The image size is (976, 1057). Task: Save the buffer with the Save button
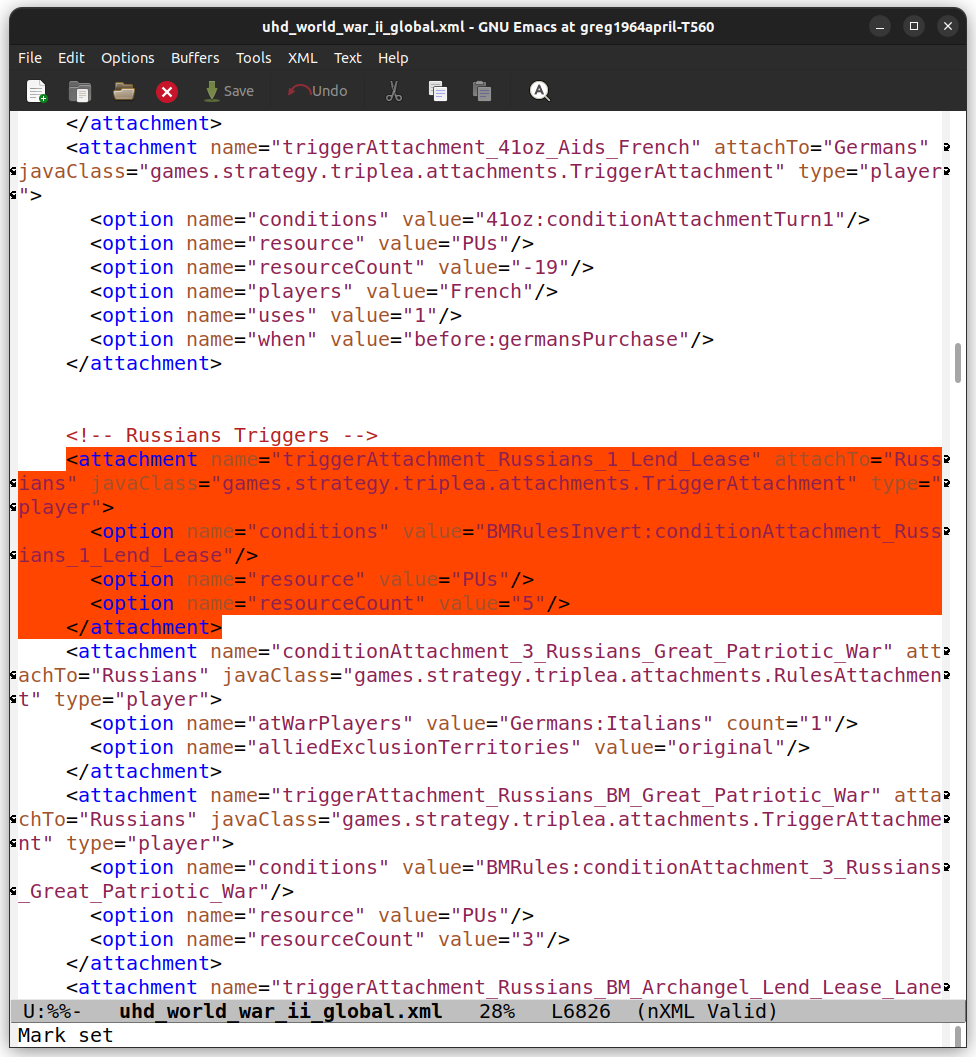tap(229, 91)
